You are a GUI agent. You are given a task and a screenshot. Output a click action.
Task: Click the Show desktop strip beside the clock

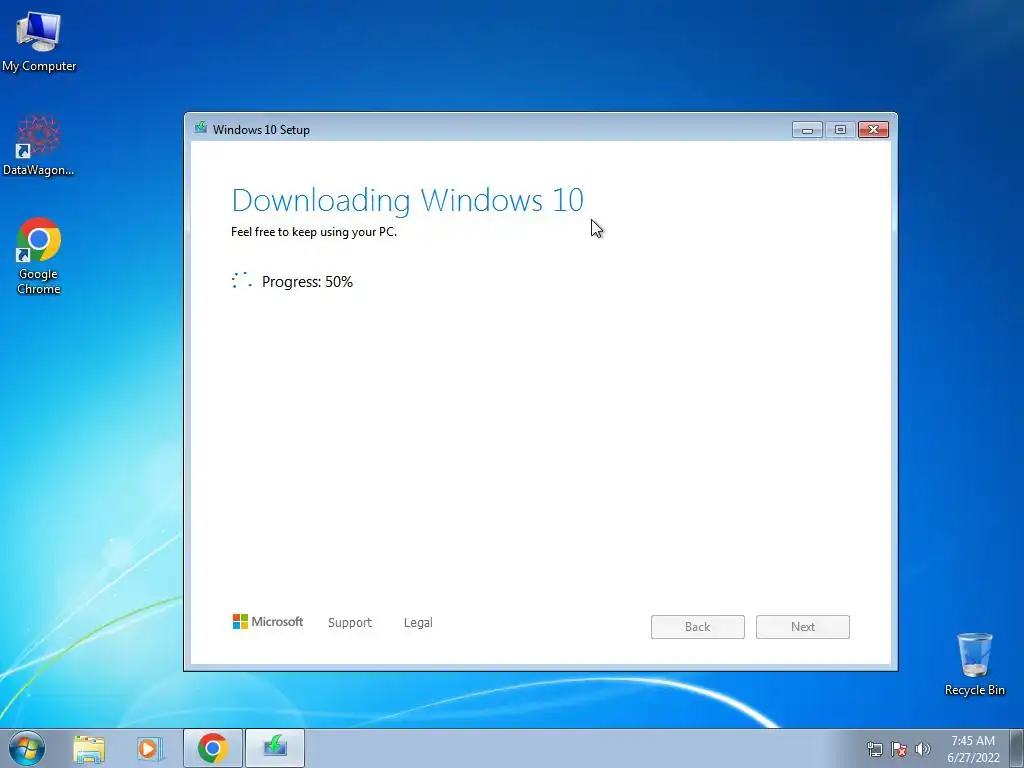1017,748
